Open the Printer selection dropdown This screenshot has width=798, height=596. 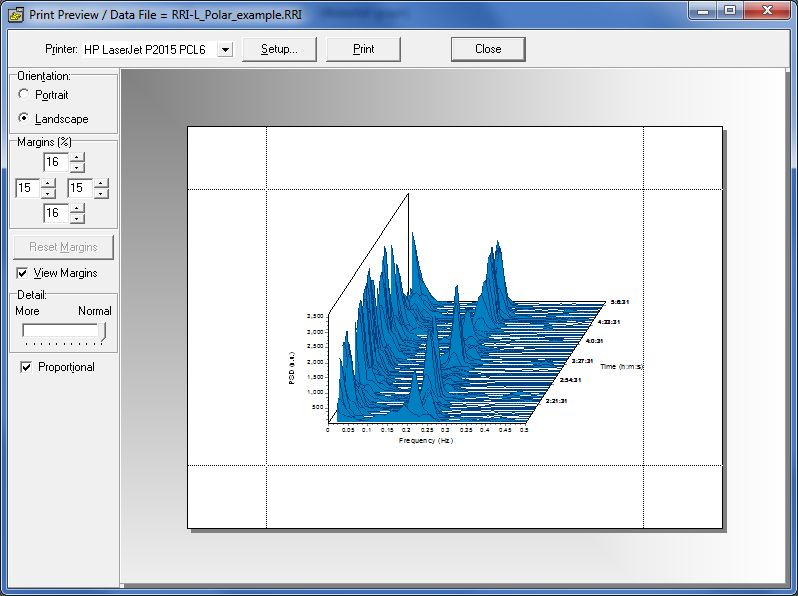click(x=224, y=49)
